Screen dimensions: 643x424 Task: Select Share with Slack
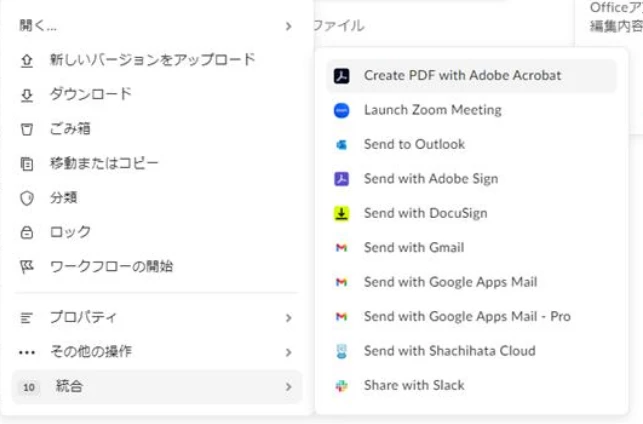(472, 386)
